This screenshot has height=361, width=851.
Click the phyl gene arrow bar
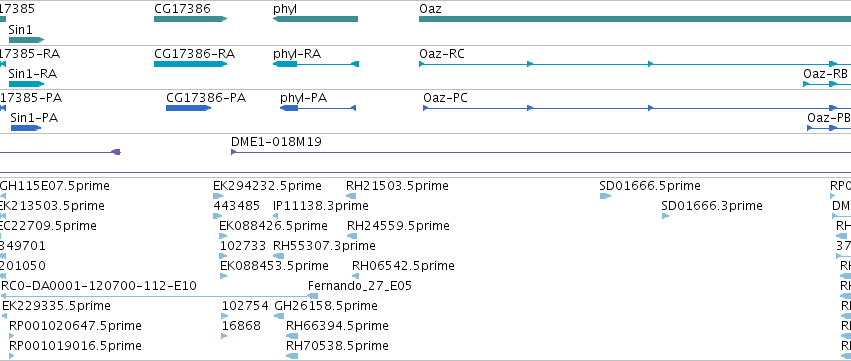coord(315,19)
